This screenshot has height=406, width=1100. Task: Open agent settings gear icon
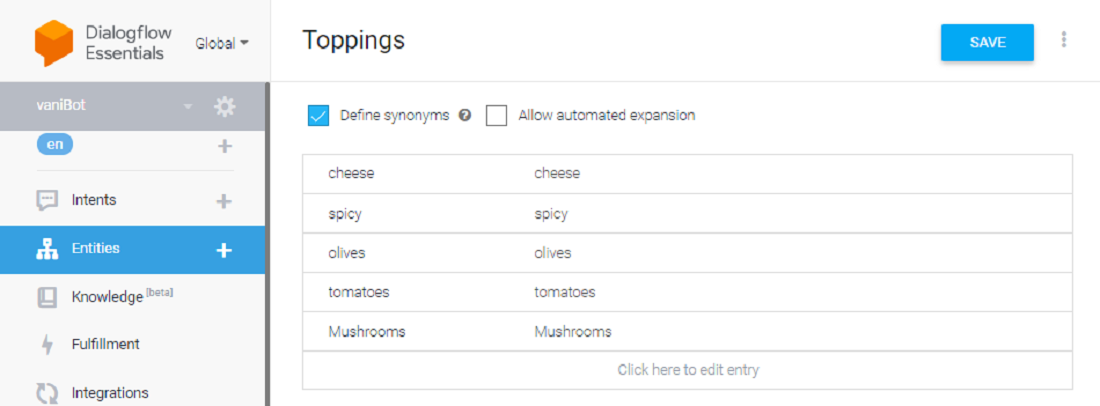point(225,106)
